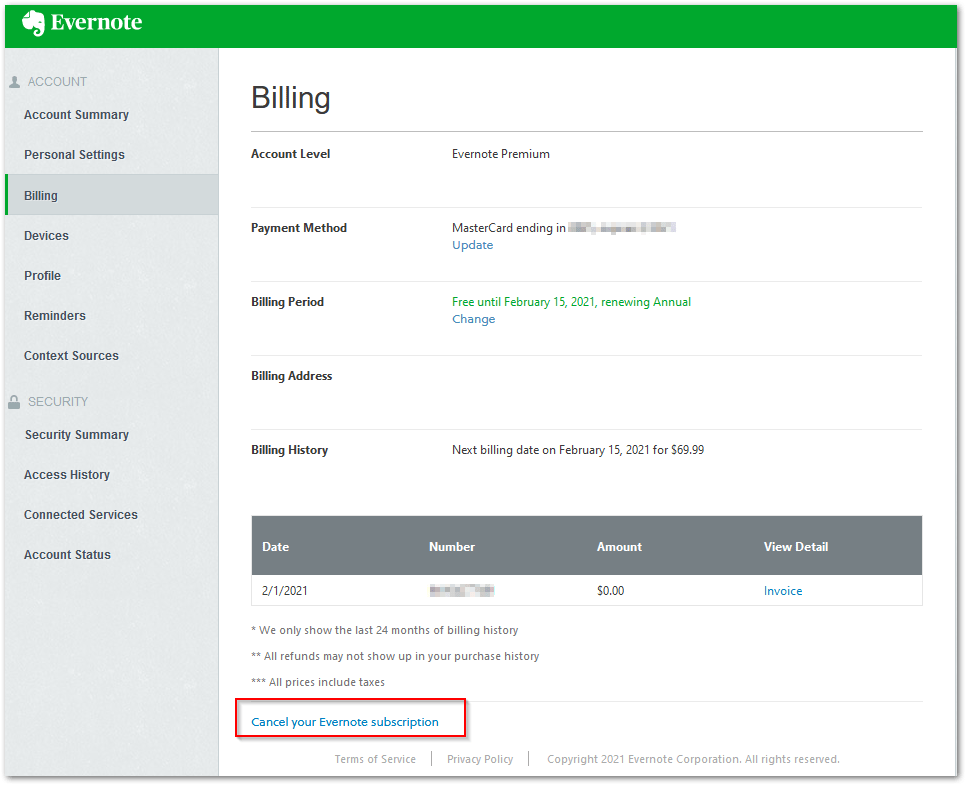This screenshot has width=966, height=785.
Task: Open Context Sources settings
Action: (71, 356)
